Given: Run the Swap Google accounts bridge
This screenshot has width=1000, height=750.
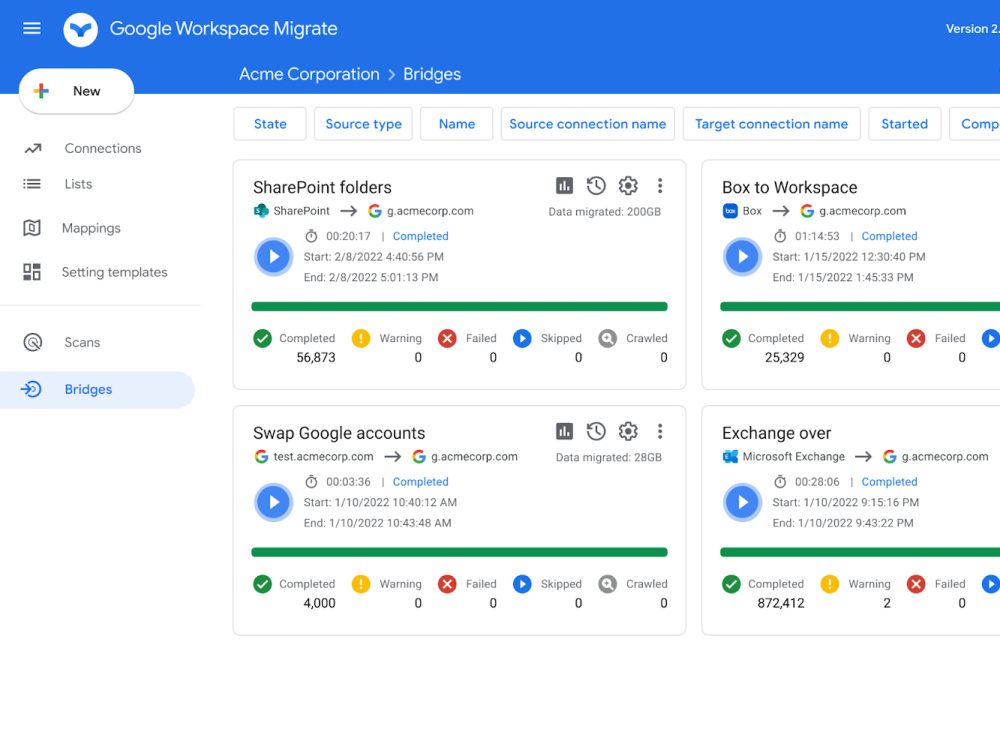Looking at the screenshot, I should click(x=274, y=502).
